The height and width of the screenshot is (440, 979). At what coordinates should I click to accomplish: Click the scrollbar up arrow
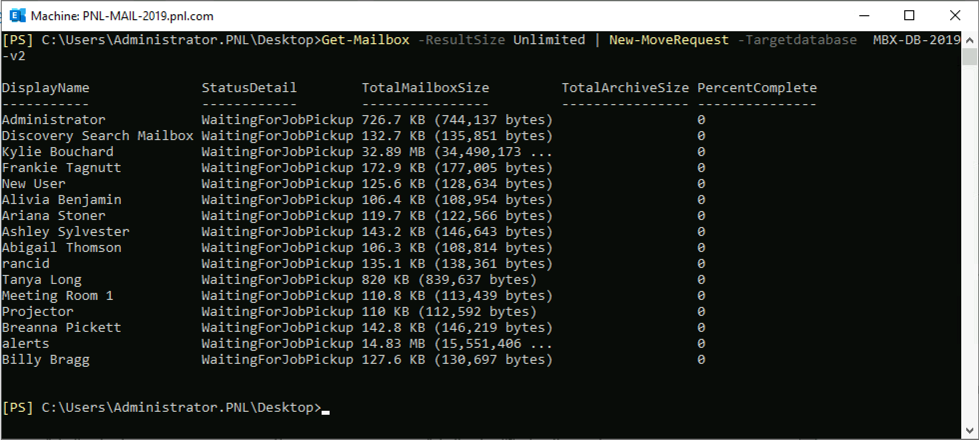pos(970,39)
